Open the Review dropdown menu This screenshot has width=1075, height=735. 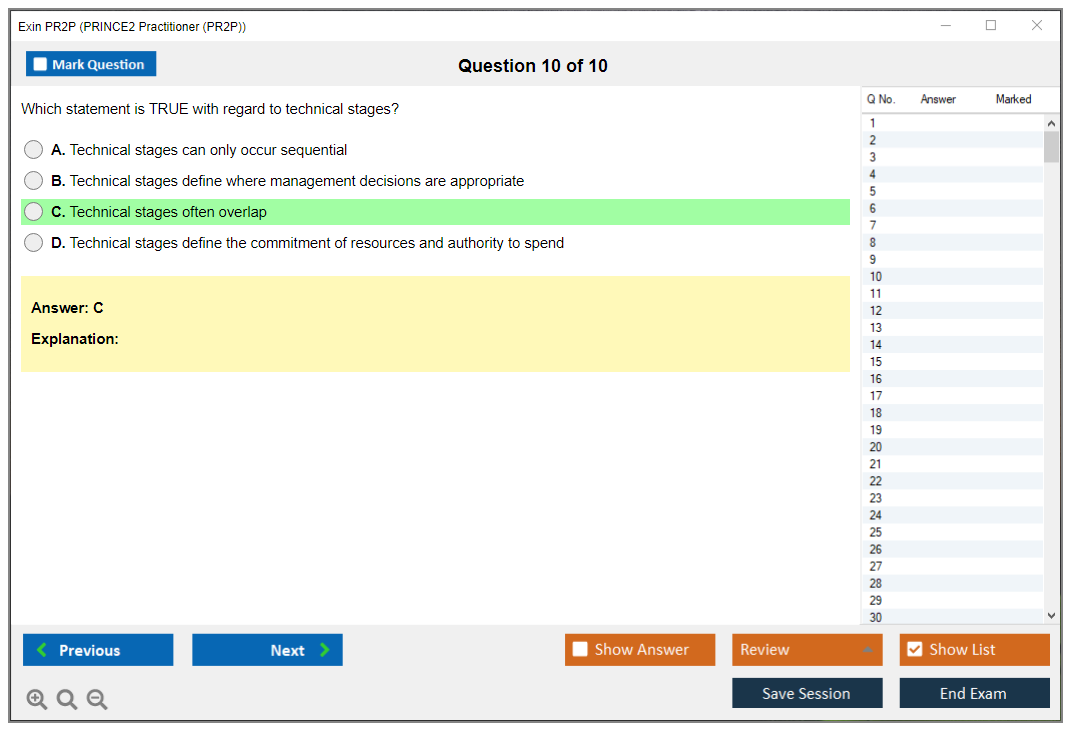806,650
